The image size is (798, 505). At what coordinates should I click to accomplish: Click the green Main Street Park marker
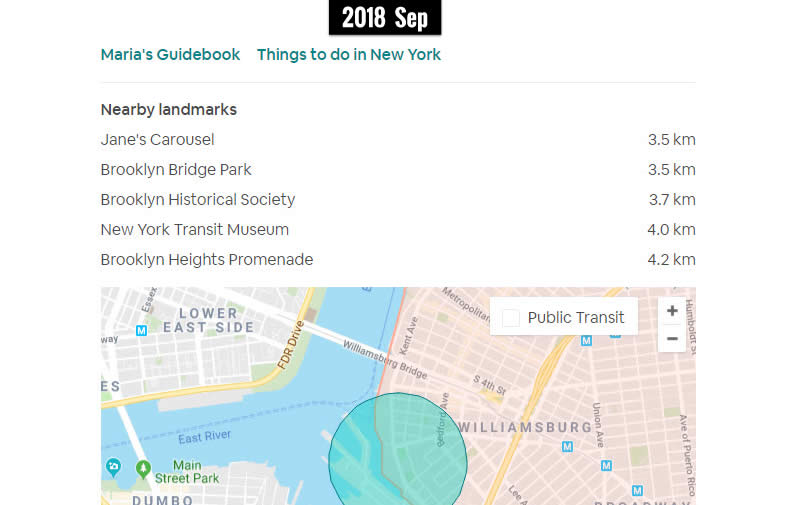[x=143, y=467]
